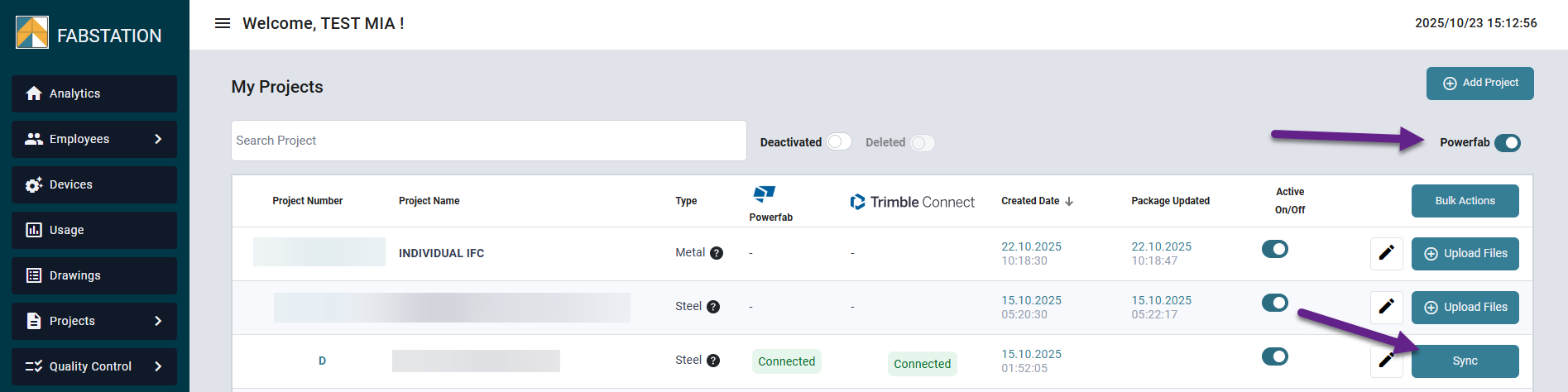
Task: Click the Powerfab column logo icon
Action: 764,194
